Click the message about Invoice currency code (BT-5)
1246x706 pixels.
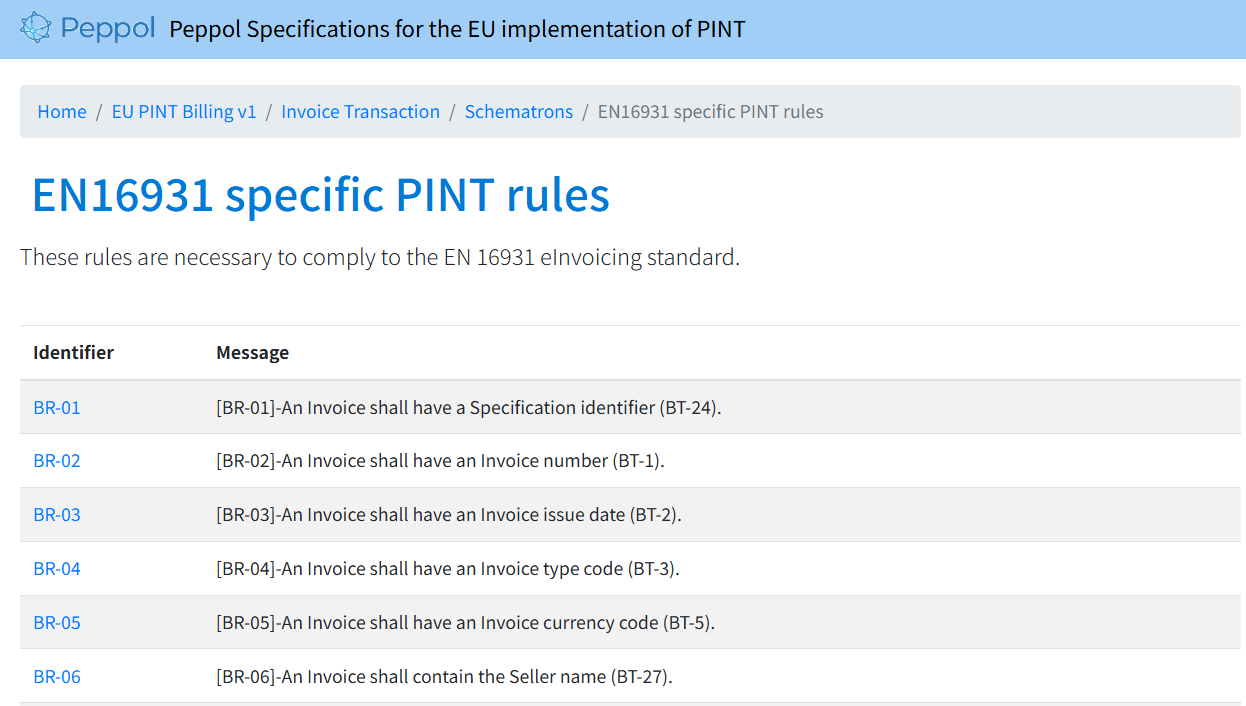pos(466,623)
